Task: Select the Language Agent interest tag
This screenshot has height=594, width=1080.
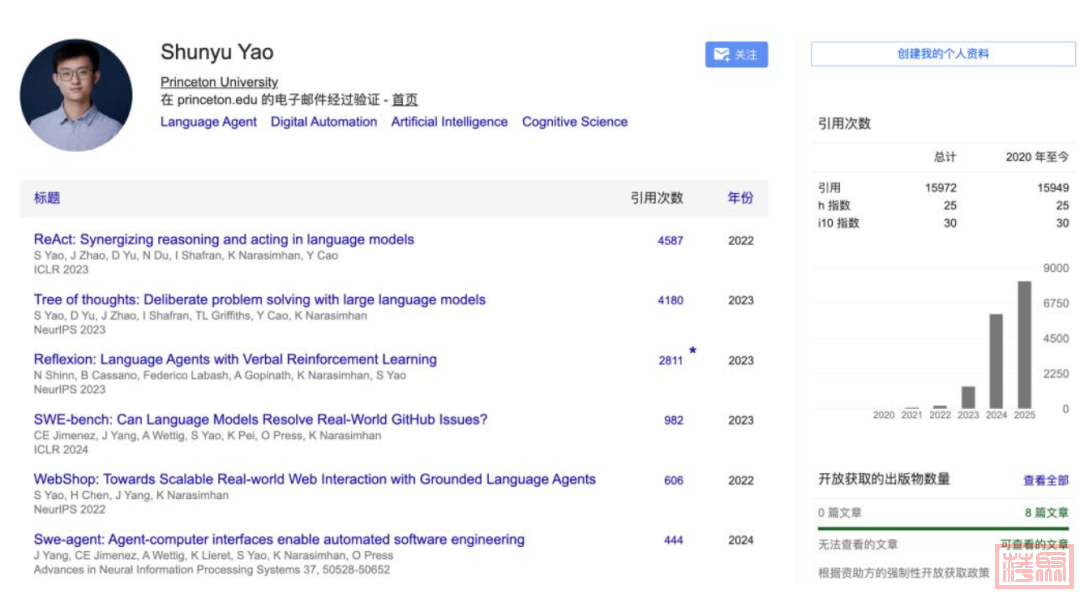Action: pos(208,122)
